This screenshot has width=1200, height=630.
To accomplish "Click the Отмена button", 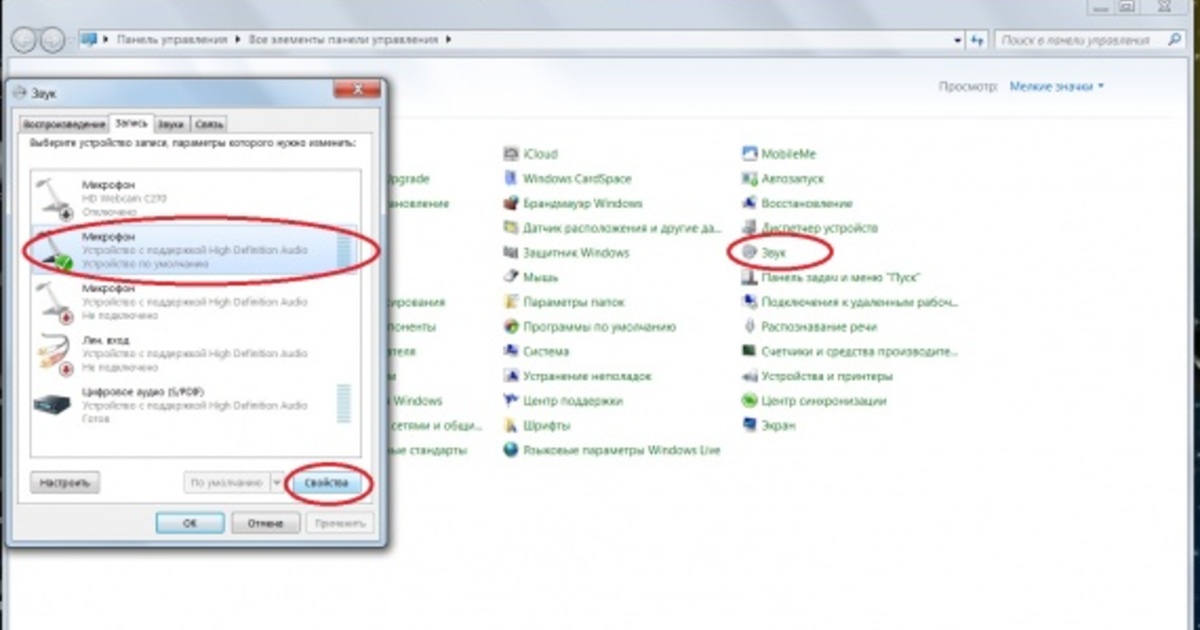I will pyautogui.click(x=266, y=522).
